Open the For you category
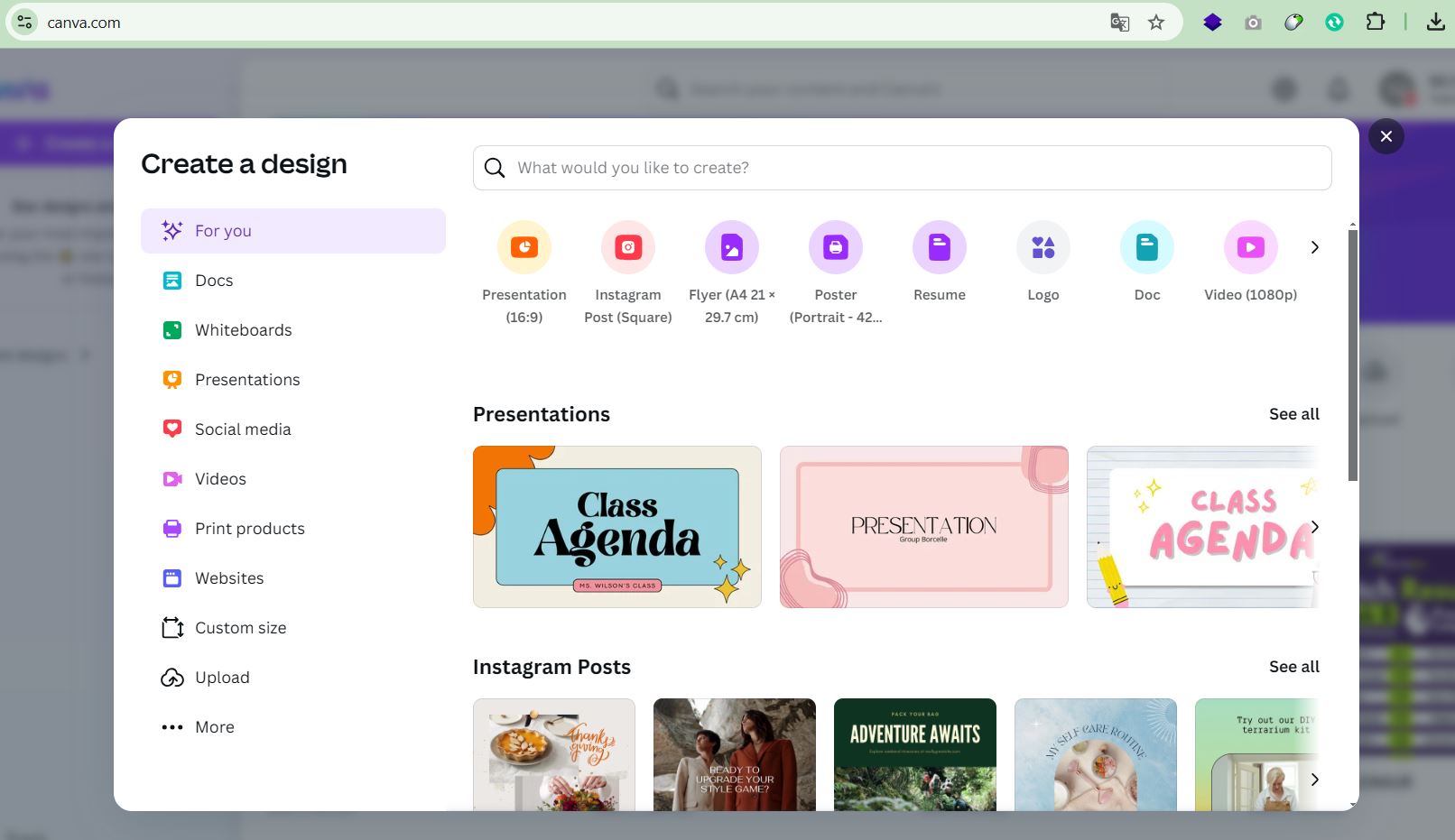Viewport: 1455px width, 840px height. coord(293,231)
